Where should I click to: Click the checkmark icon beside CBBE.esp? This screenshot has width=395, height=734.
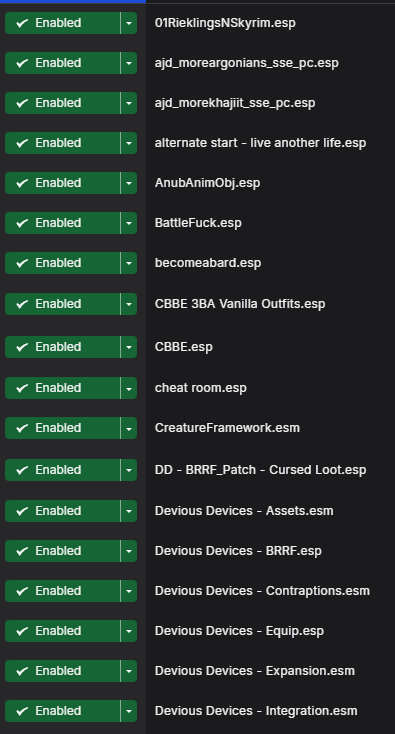tap(22, 347)
